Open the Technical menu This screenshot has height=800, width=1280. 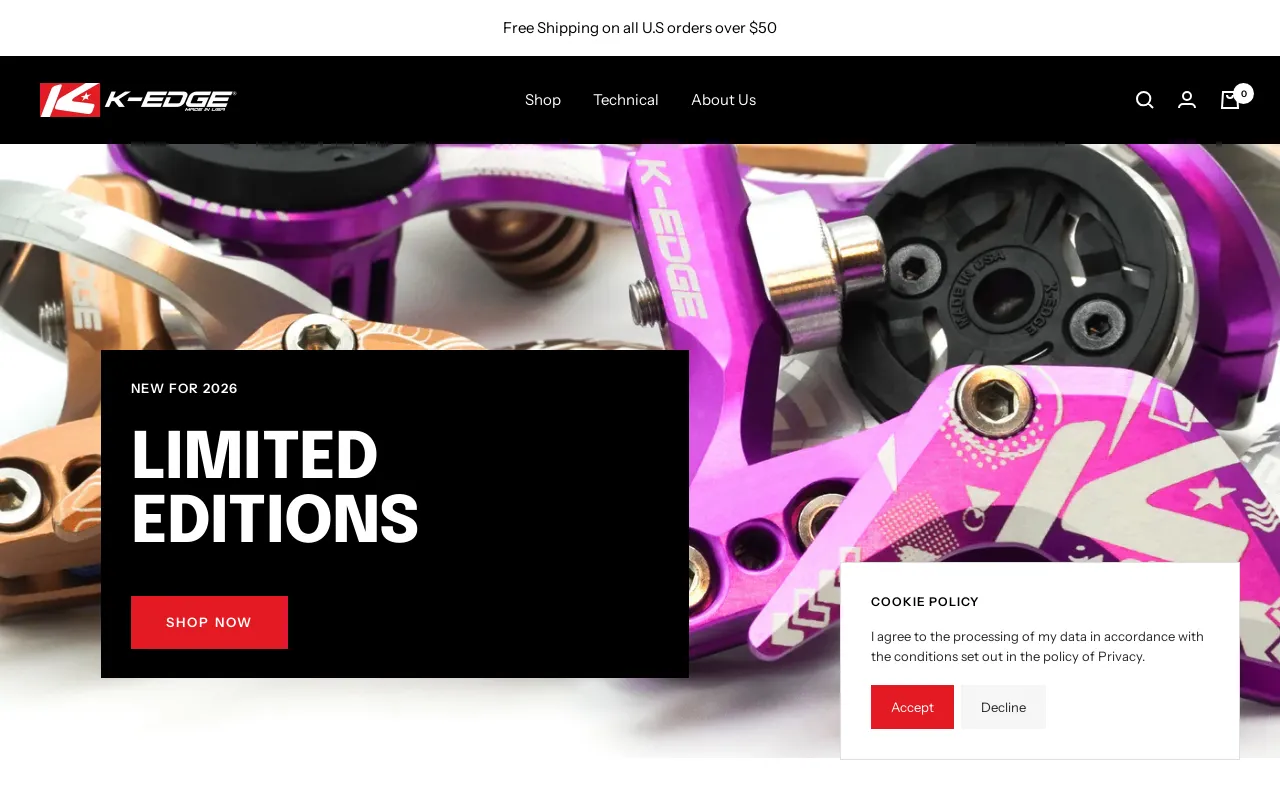coord(626,100)
